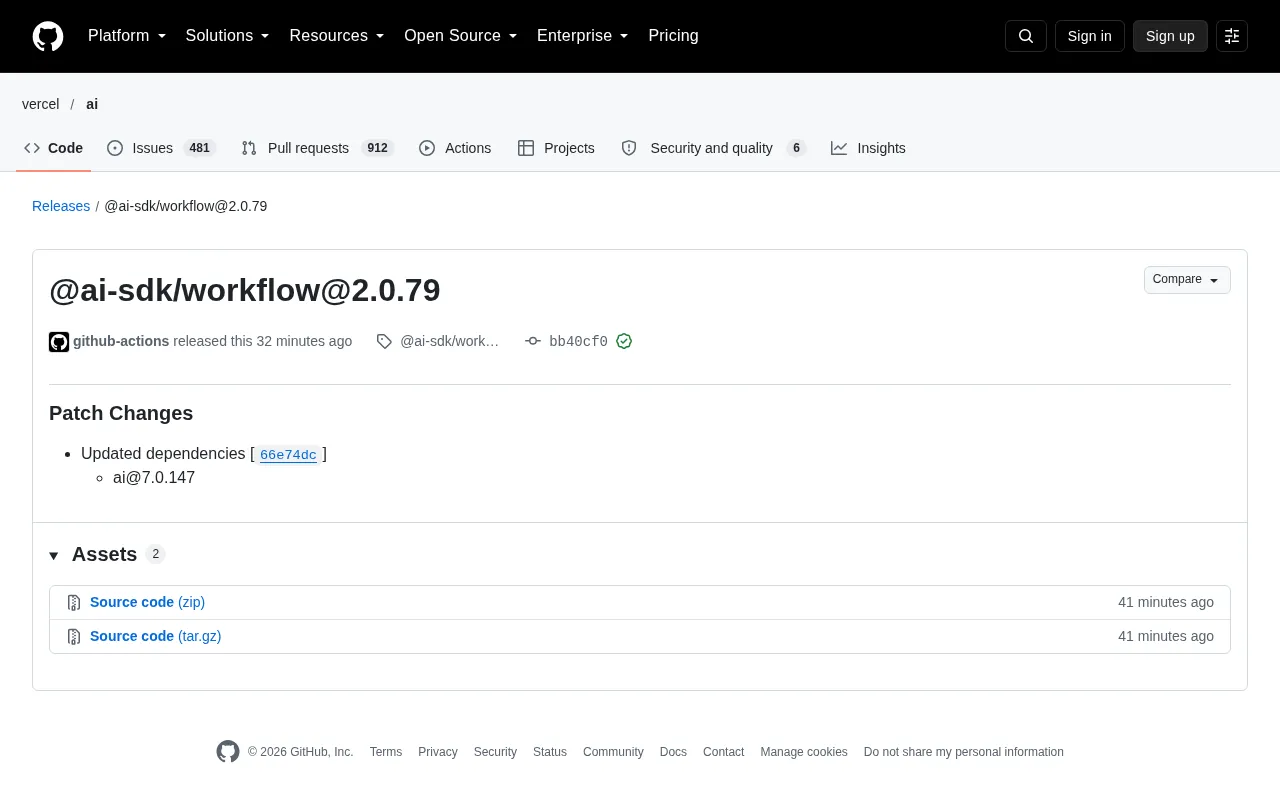Click the tag icon beside @ai-sdk/work…
1280x800 pixels.
(x=384, y=342)
